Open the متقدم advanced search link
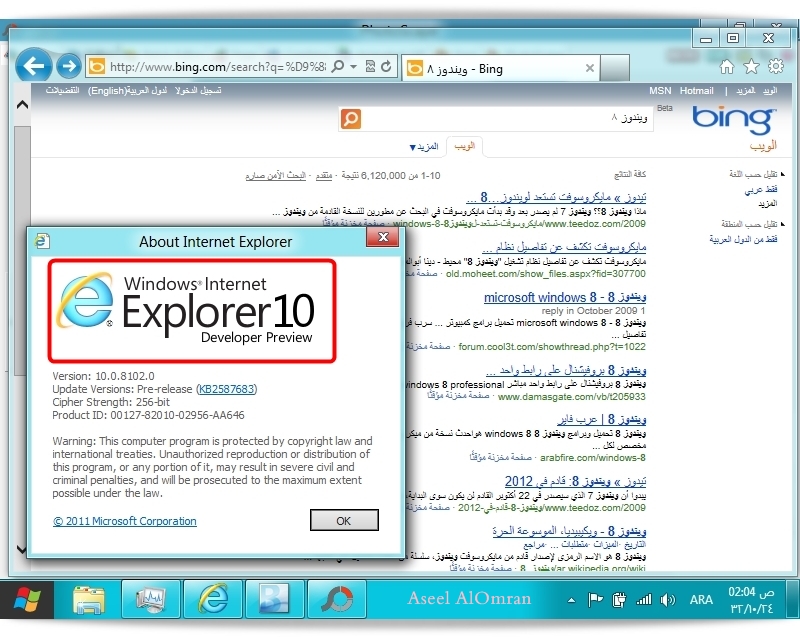This screenshot has width=800, height=638. 324,176
